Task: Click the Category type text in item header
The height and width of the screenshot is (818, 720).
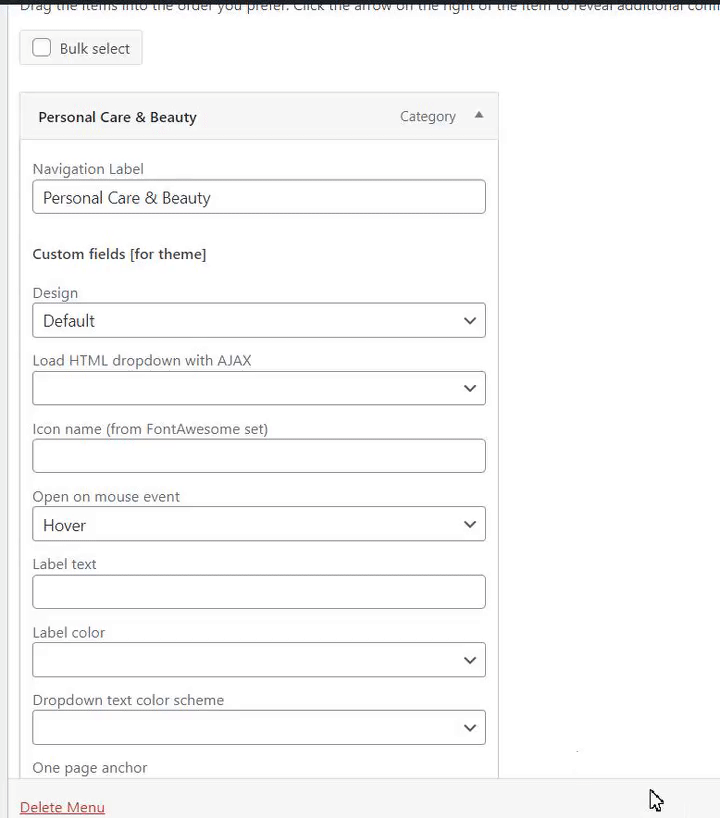Action: tap(427, 117)
